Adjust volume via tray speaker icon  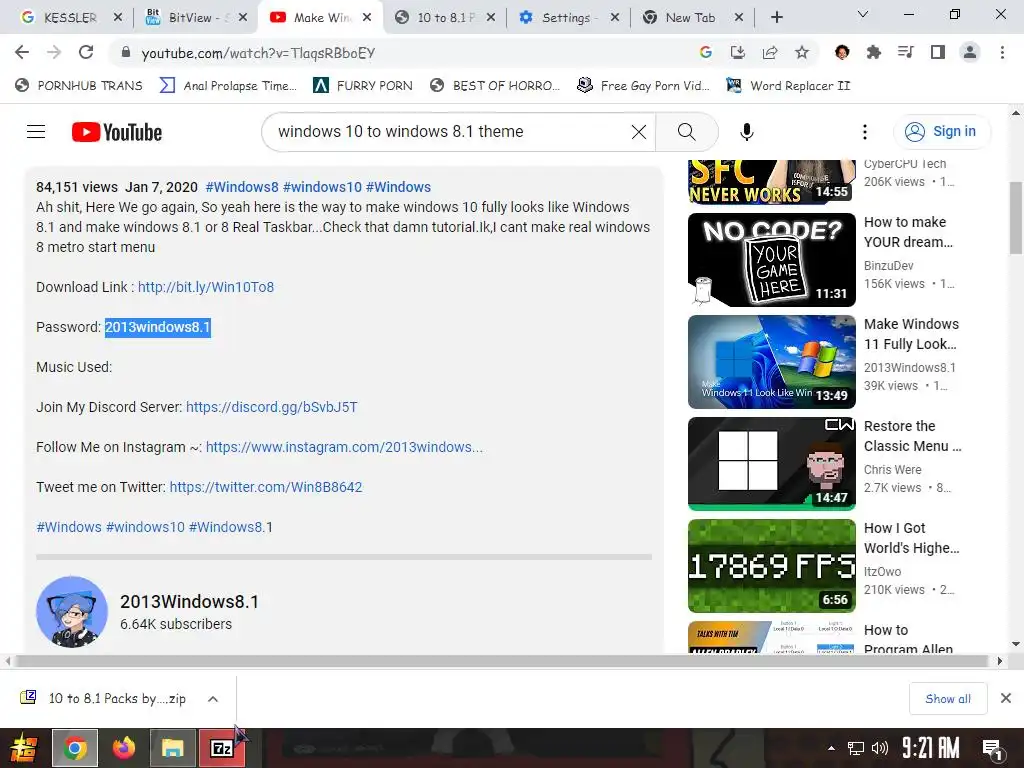[x=880, y=748]
